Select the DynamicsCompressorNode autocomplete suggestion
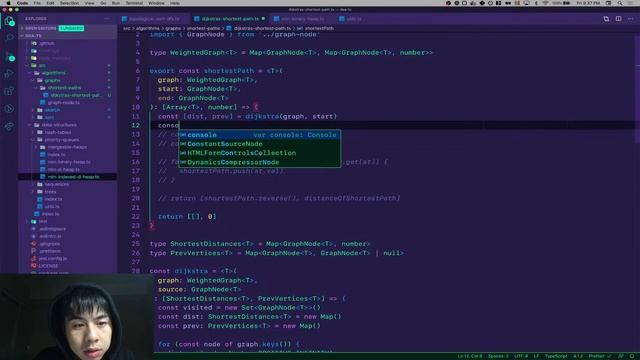 (260, 162)
